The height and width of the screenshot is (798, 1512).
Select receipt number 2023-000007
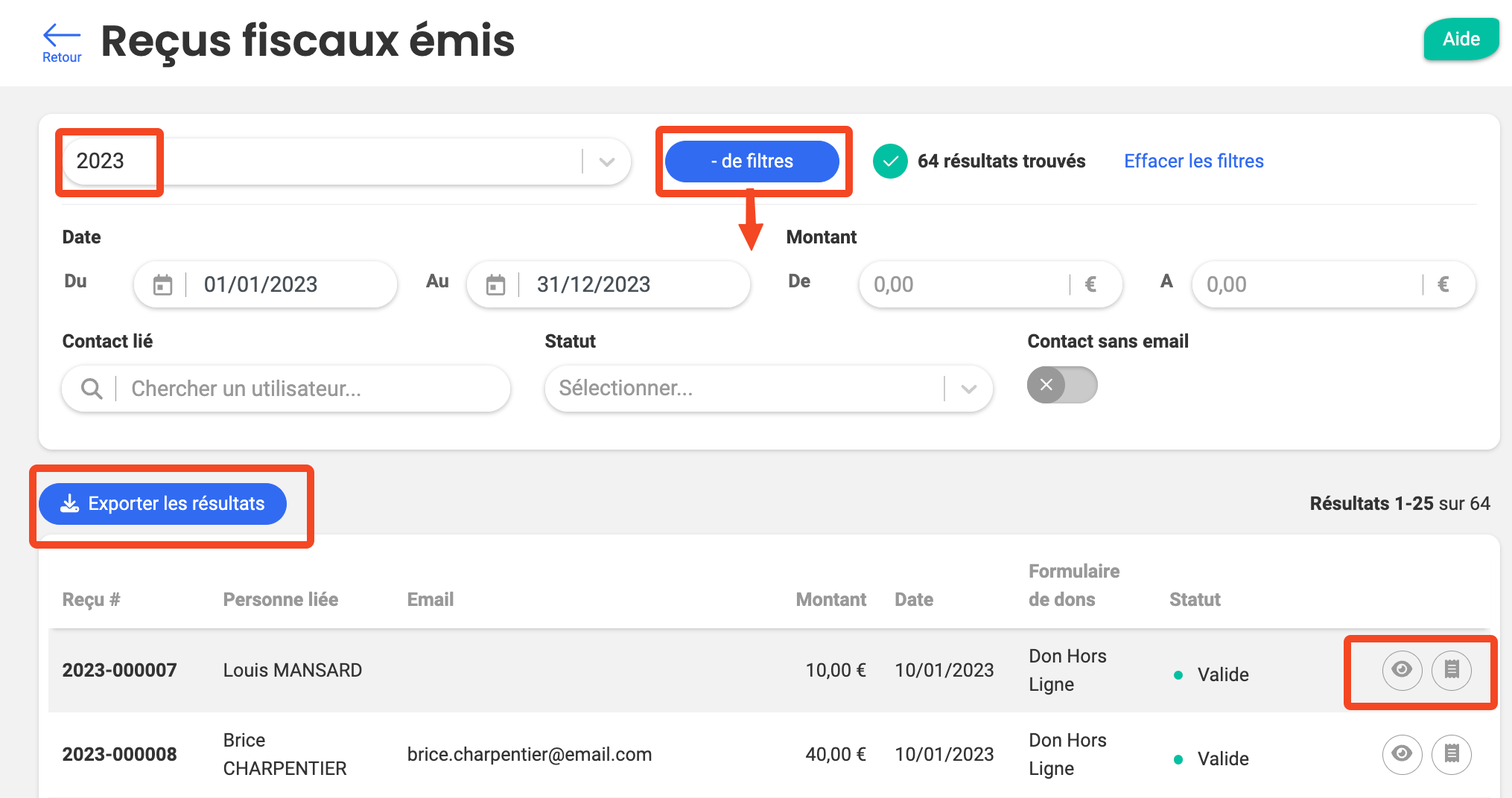pos(119,670)
